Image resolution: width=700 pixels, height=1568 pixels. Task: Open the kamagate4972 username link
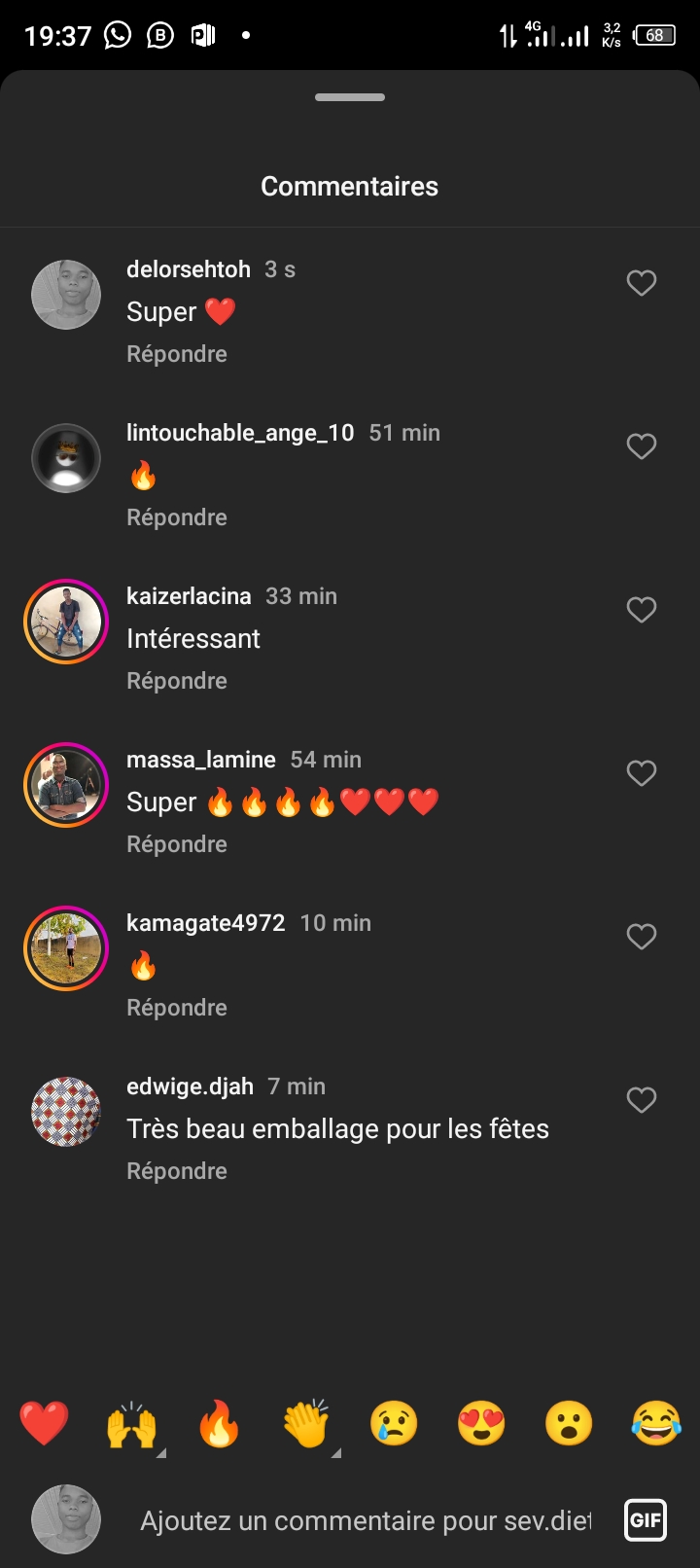click(206, 923)
